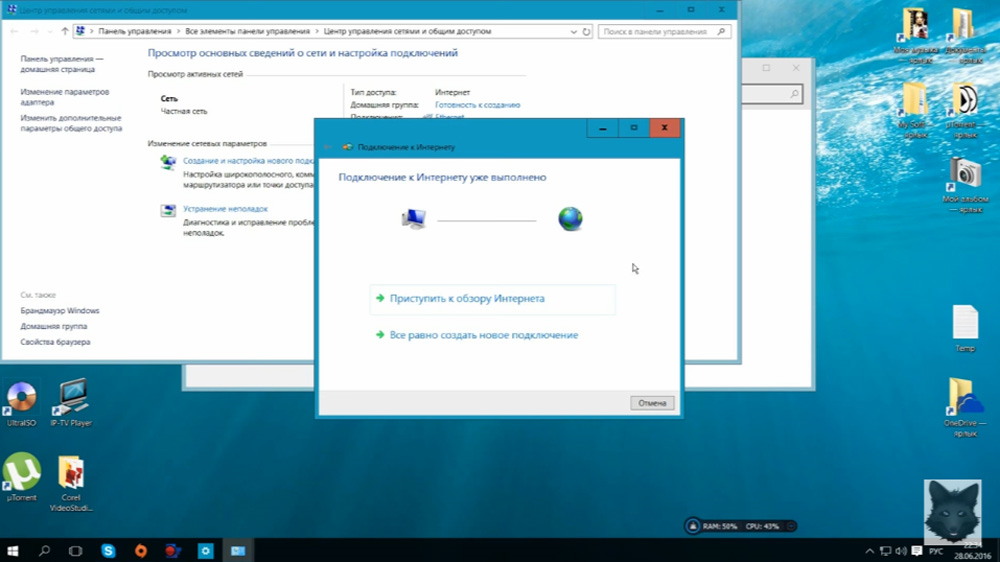Open Windows Start menu
This screenshot has width=1000, height=562.
coord(15,550)
